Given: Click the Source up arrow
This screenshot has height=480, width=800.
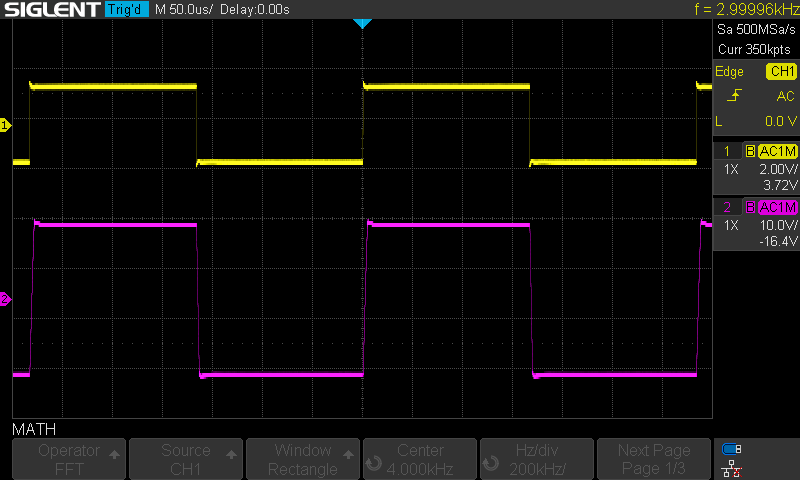Looking at the screenshot, I should [231, 454].
